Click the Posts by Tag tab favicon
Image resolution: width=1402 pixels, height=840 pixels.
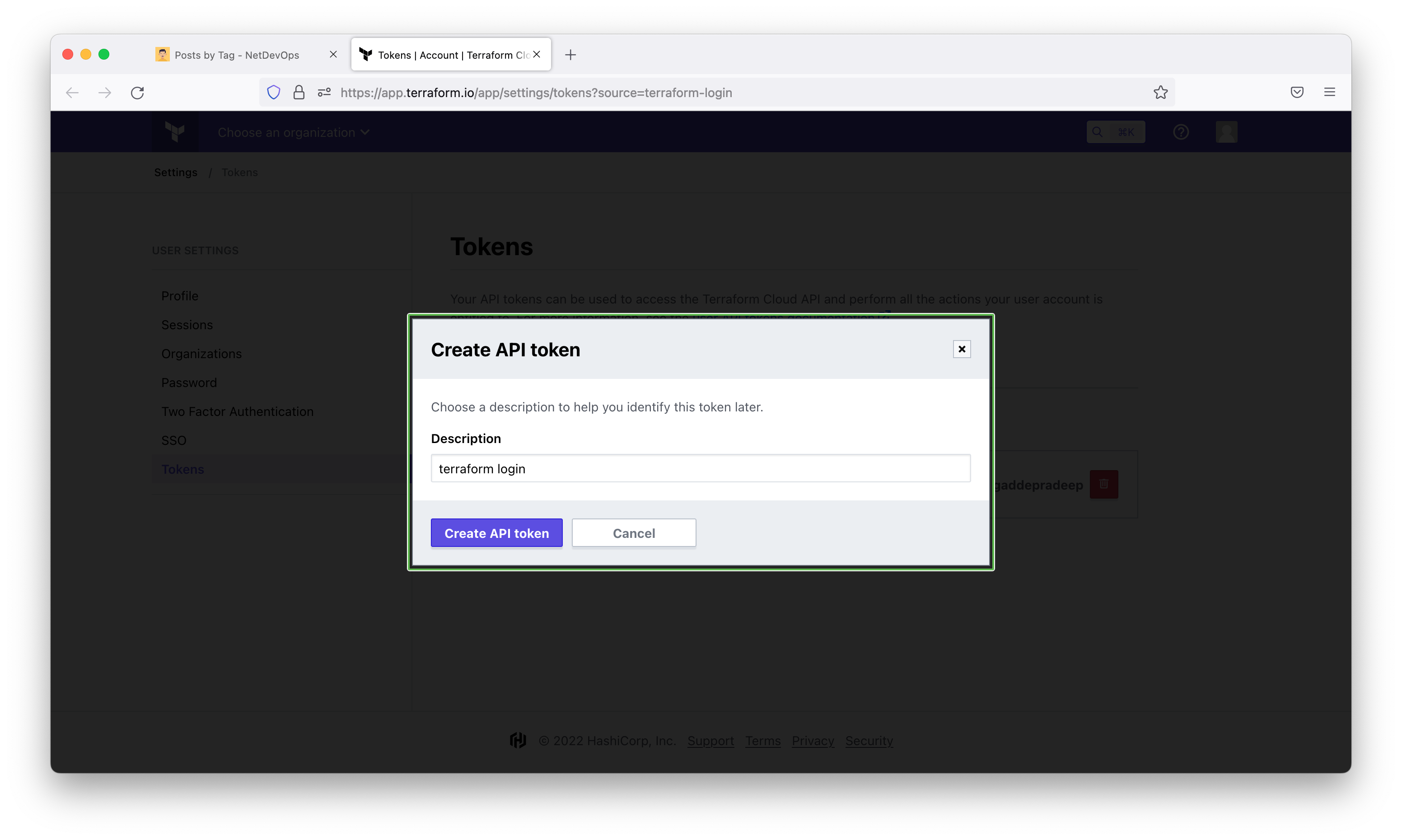[x=163, y=54]
